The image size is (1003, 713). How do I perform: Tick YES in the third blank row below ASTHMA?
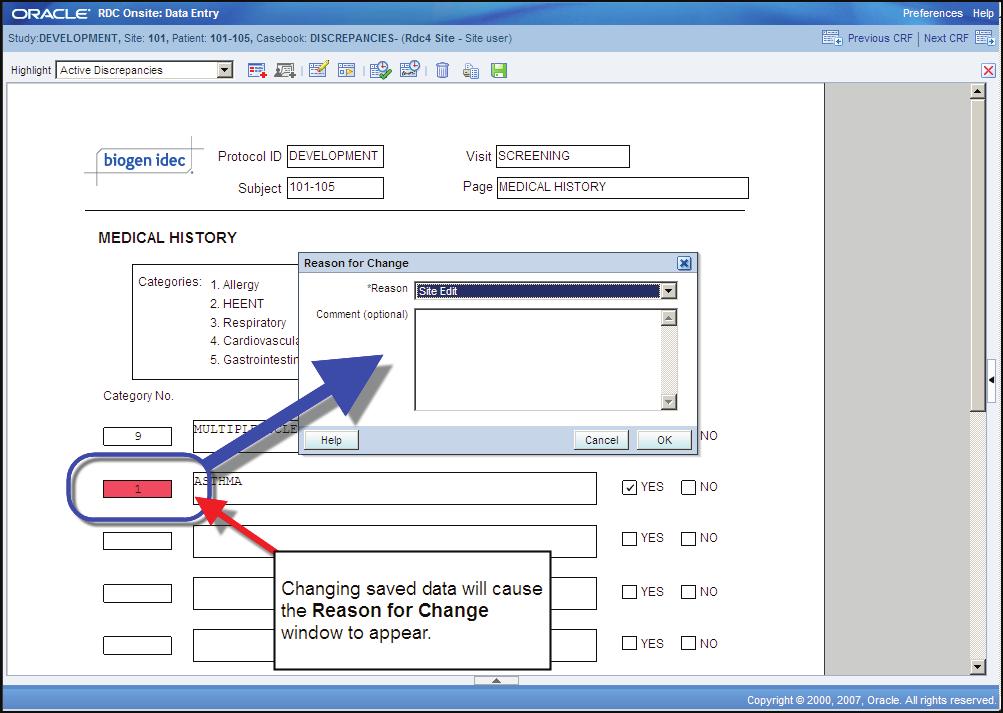point(629,643)
